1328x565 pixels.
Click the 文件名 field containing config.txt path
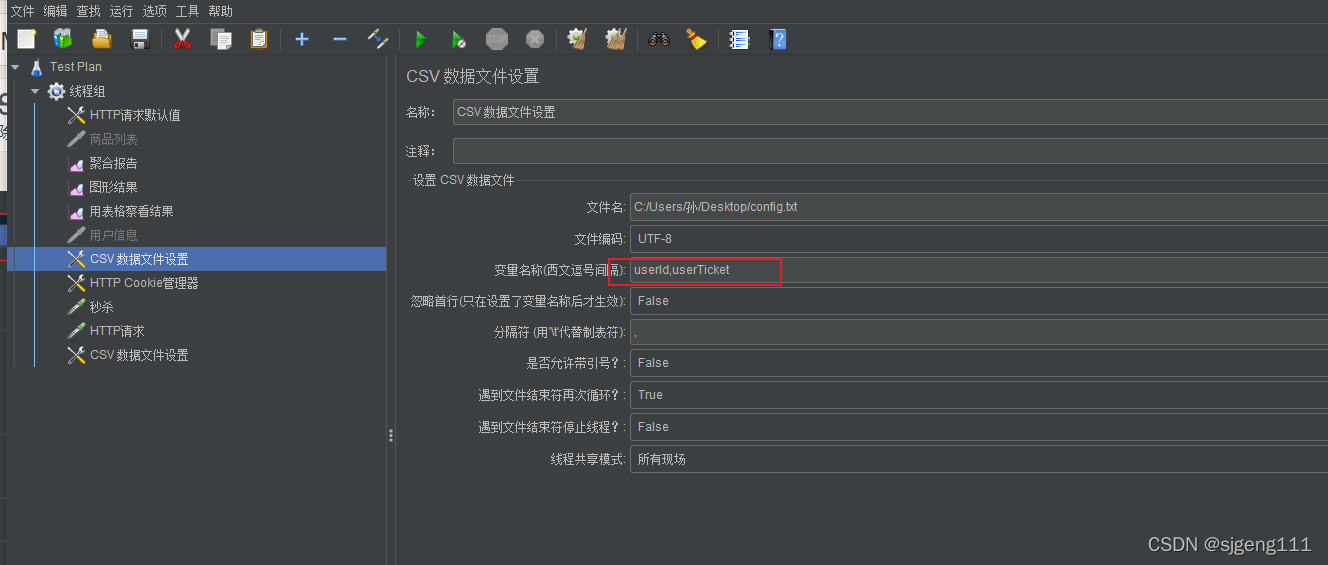tap(979, 207)
